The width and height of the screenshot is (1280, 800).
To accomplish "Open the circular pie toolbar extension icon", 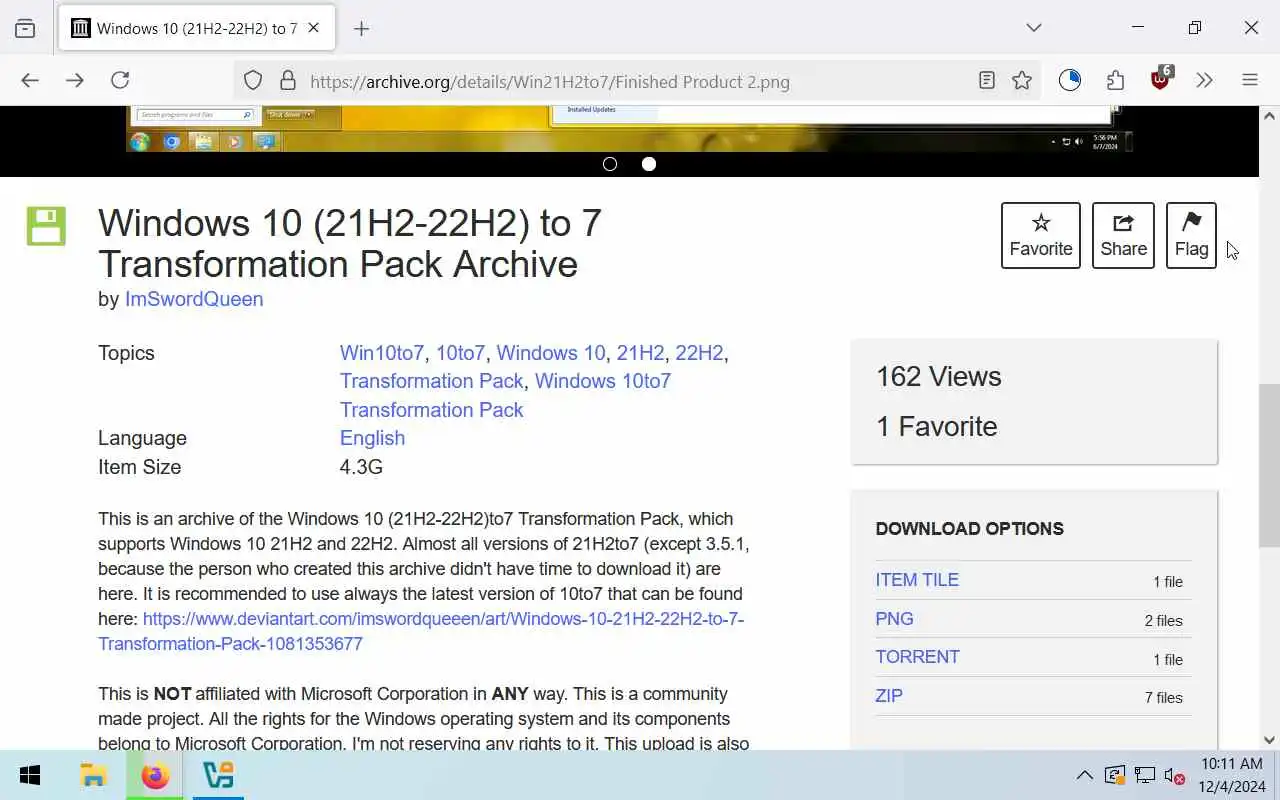I will [1070, 81].
